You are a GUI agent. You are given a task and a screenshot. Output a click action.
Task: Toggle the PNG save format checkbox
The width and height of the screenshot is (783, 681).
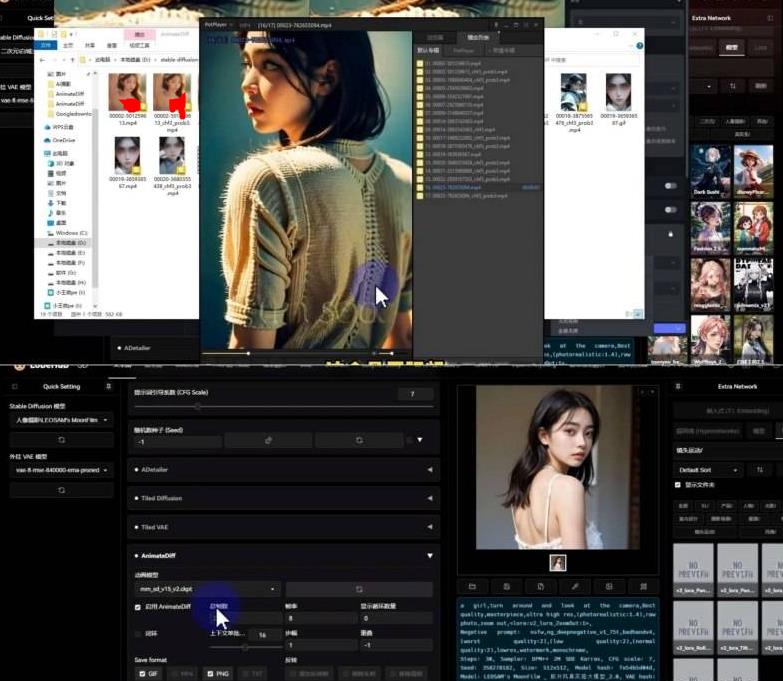point(210,674)
